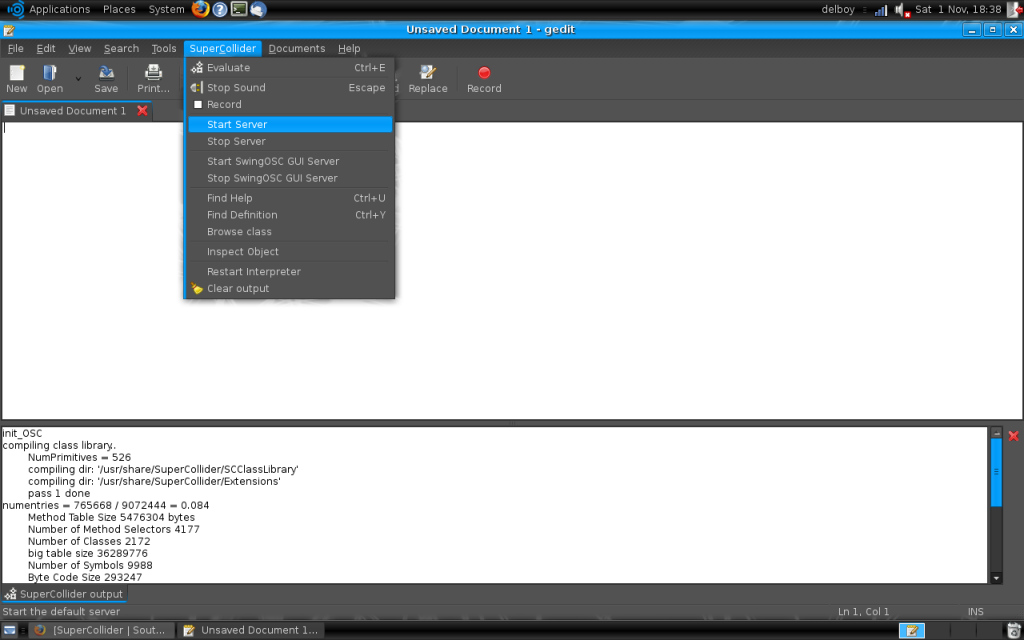
Task: Click the INS indicator in the status bar
Action: click(976, 612)
